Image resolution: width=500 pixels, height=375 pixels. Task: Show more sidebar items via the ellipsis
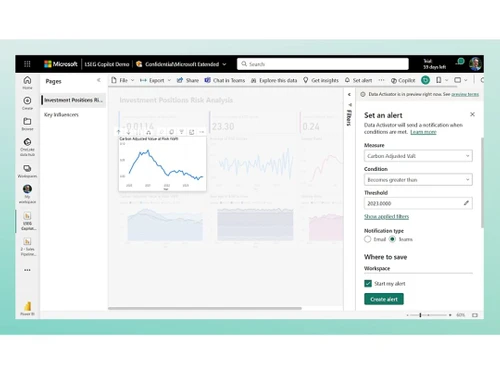27,270
